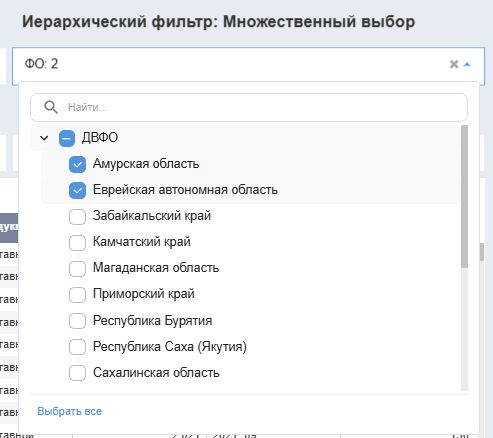Check Камчатский край
Image resolution: width=493 pixels, height=438 pixels.
(x=77, y=242)
